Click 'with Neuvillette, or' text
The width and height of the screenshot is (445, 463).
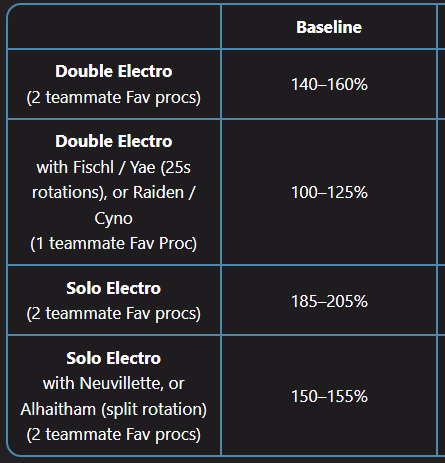(114, 383)
